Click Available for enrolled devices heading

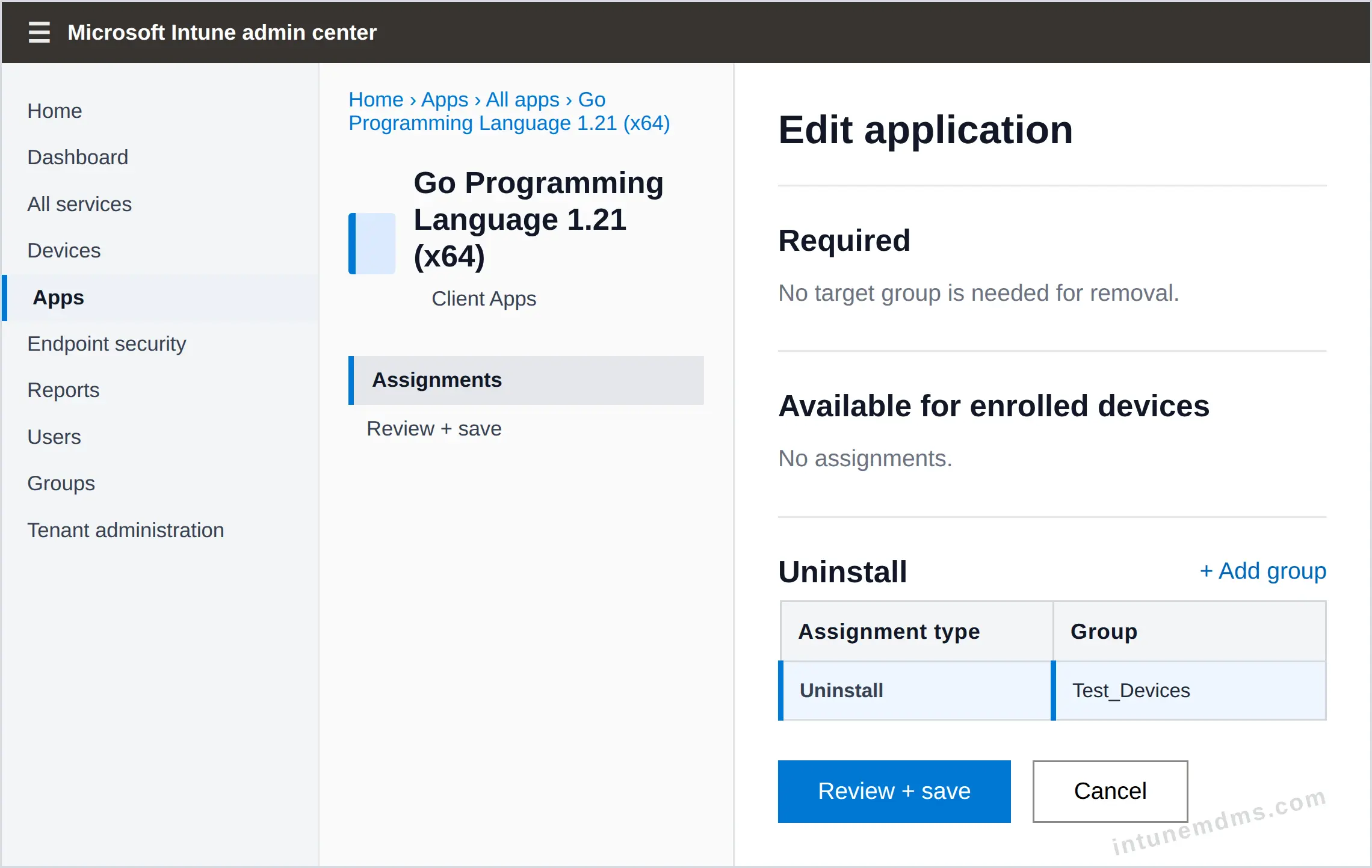tap(993, 405)
